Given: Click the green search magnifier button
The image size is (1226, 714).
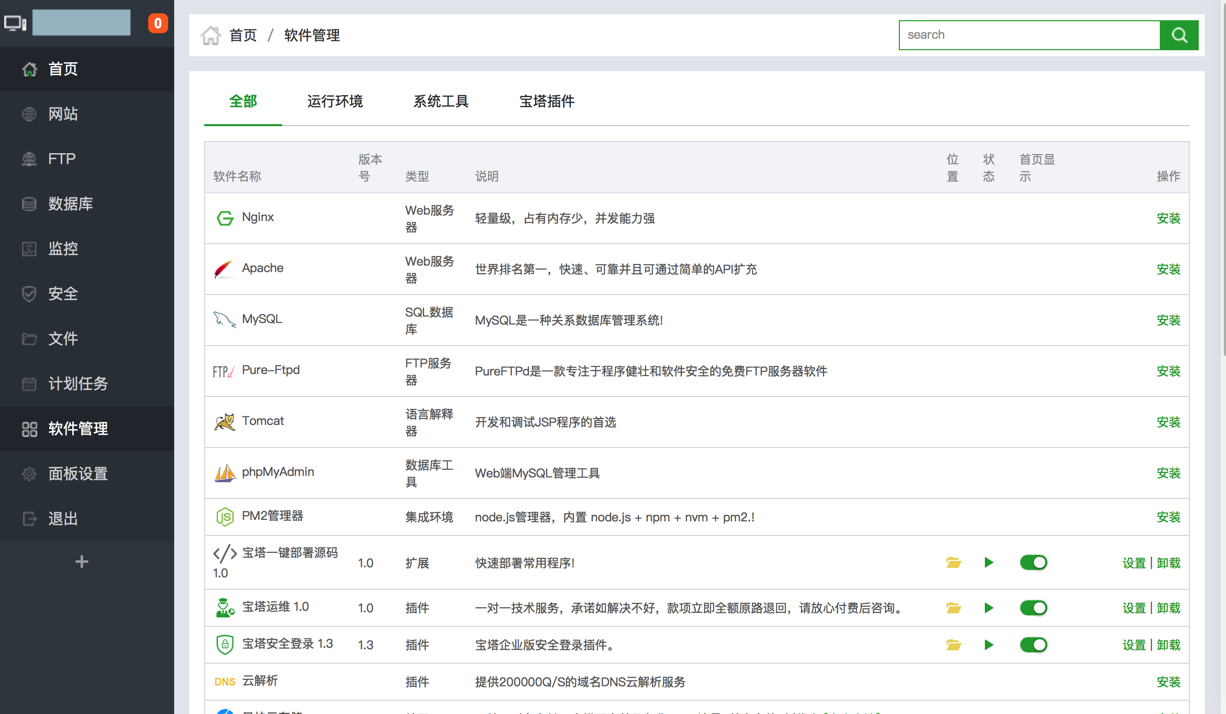Looking at the screenshot, I should click(1179, 35).
